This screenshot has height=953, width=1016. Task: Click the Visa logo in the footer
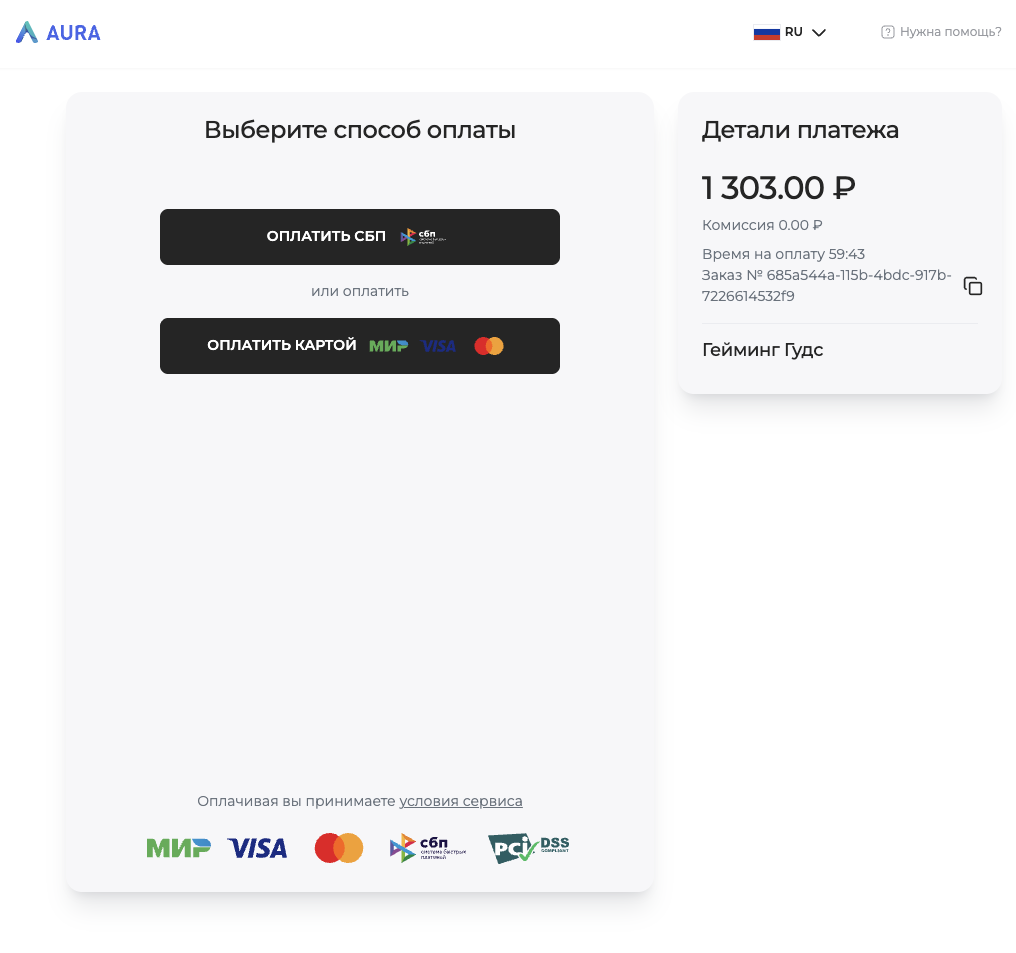click(257, 848)
